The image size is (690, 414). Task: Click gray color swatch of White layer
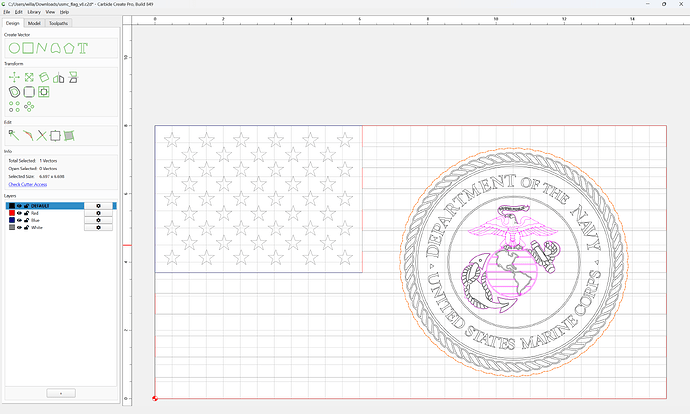coord(12,227)
